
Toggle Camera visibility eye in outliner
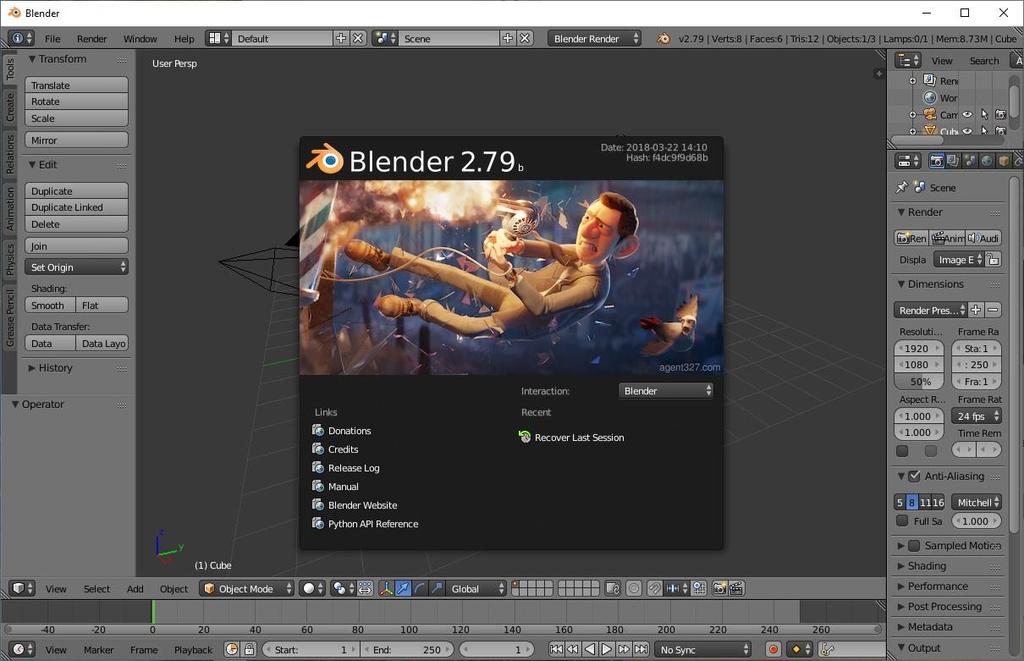[x=967, y=114]
